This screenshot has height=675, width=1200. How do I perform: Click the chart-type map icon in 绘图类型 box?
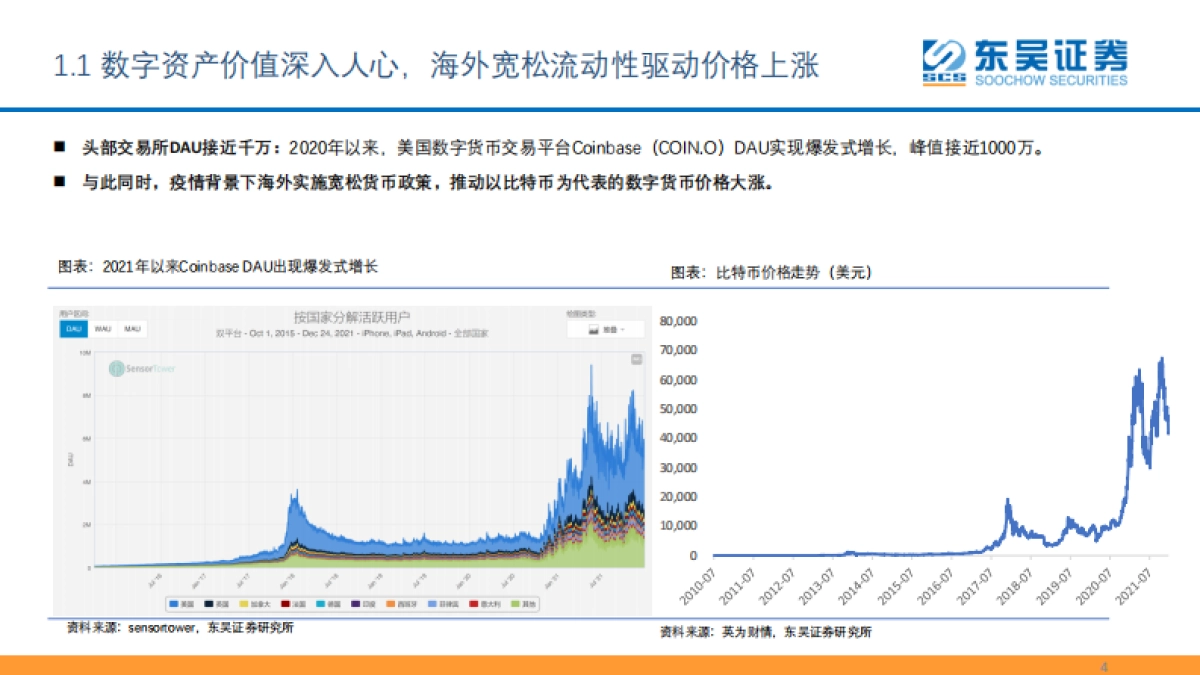596,329
